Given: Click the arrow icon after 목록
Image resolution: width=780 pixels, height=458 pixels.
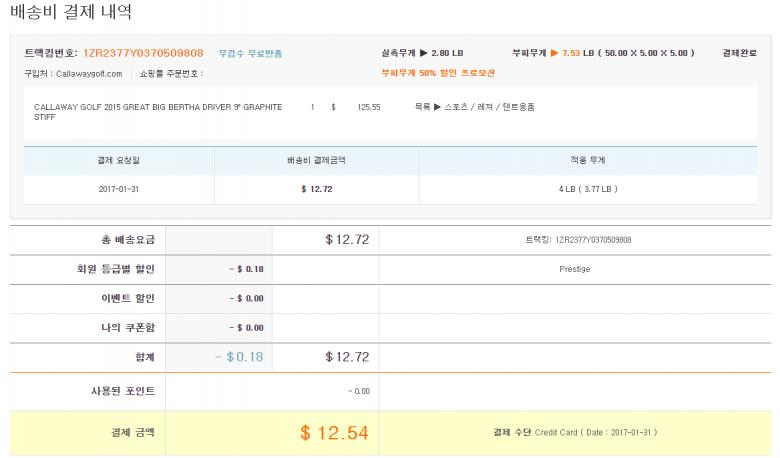Looking at the screenshot, I should pyautogui.click(x=439, y=106).
